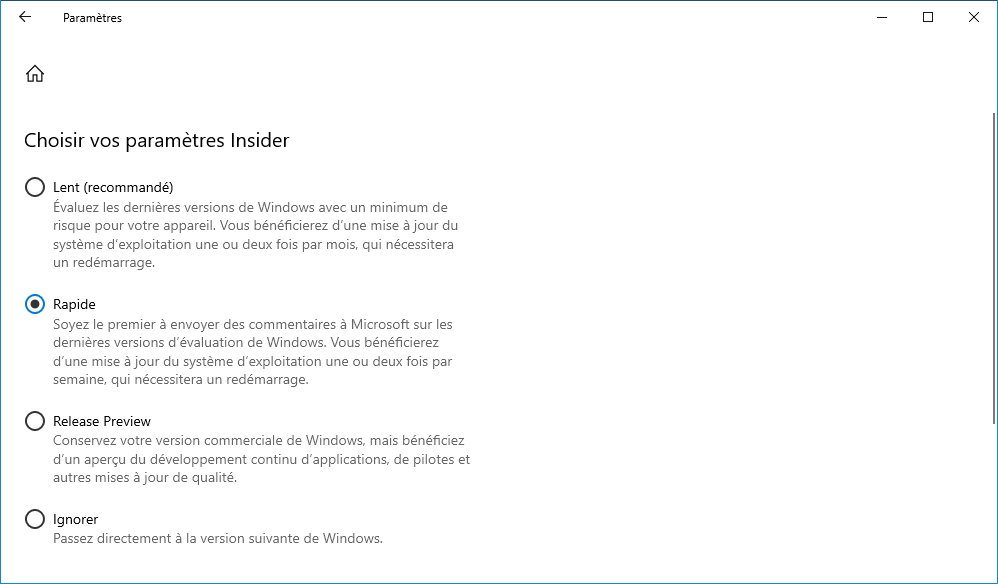Go back using the arrow icon

point(25,17)
